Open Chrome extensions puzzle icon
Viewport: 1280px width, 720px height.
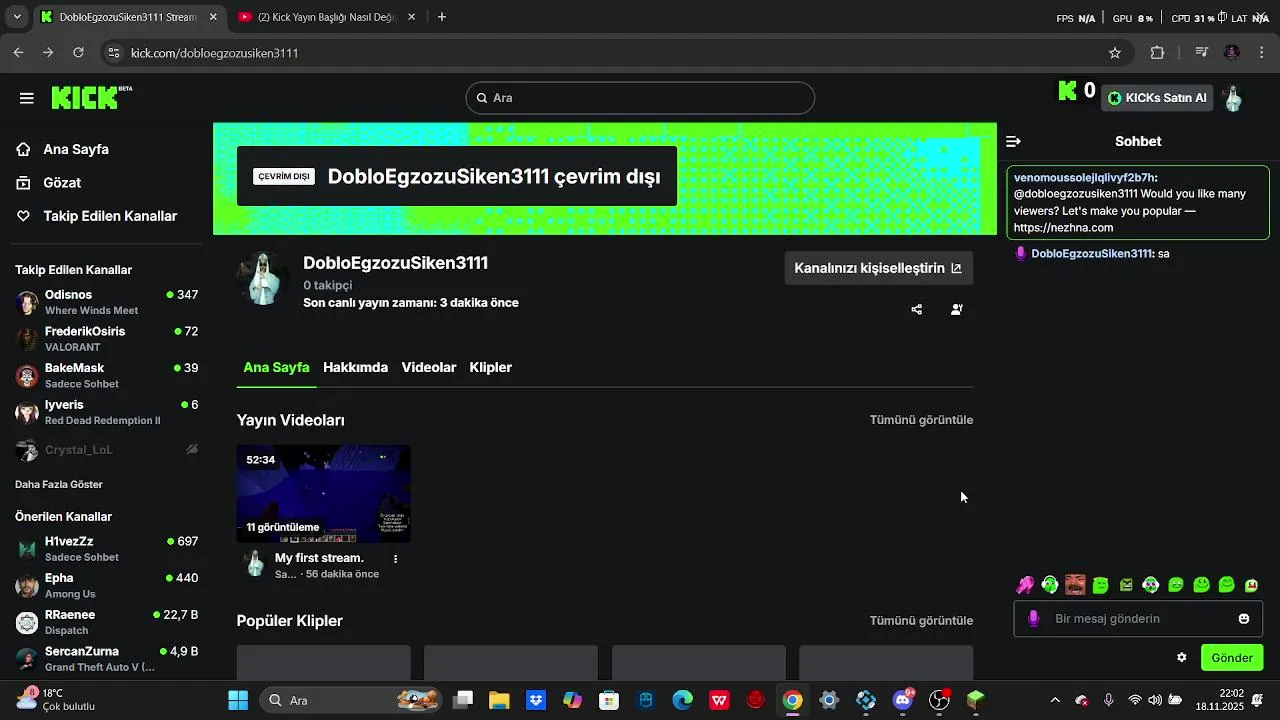click(1158, 53)
